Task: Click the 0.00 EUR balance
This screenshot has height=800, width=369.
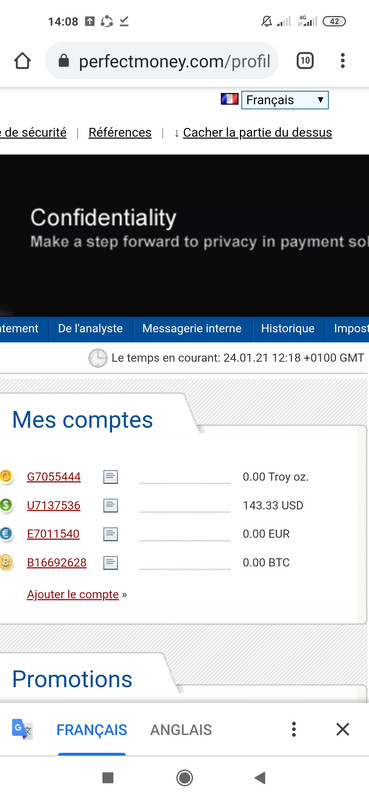Action: (x=266, y=534)
